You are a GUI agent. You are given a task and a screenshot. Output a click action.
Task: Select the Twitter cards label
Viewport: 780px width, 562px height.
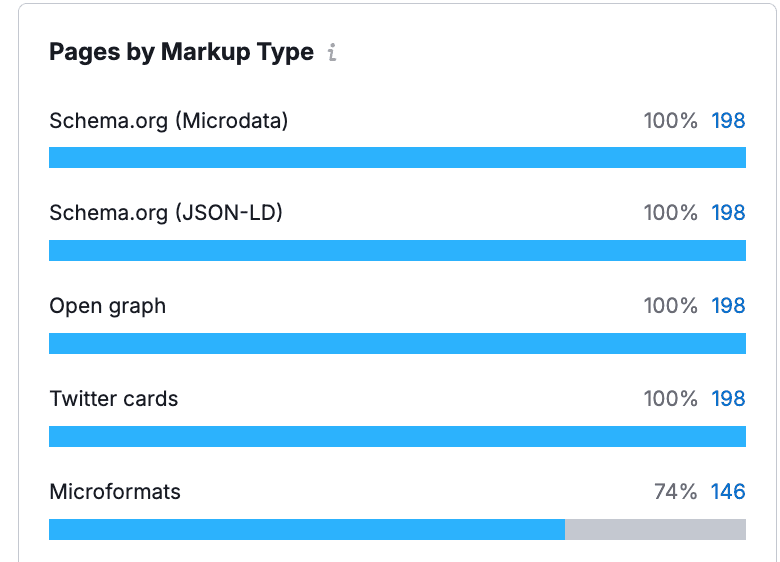pos(113,399)
